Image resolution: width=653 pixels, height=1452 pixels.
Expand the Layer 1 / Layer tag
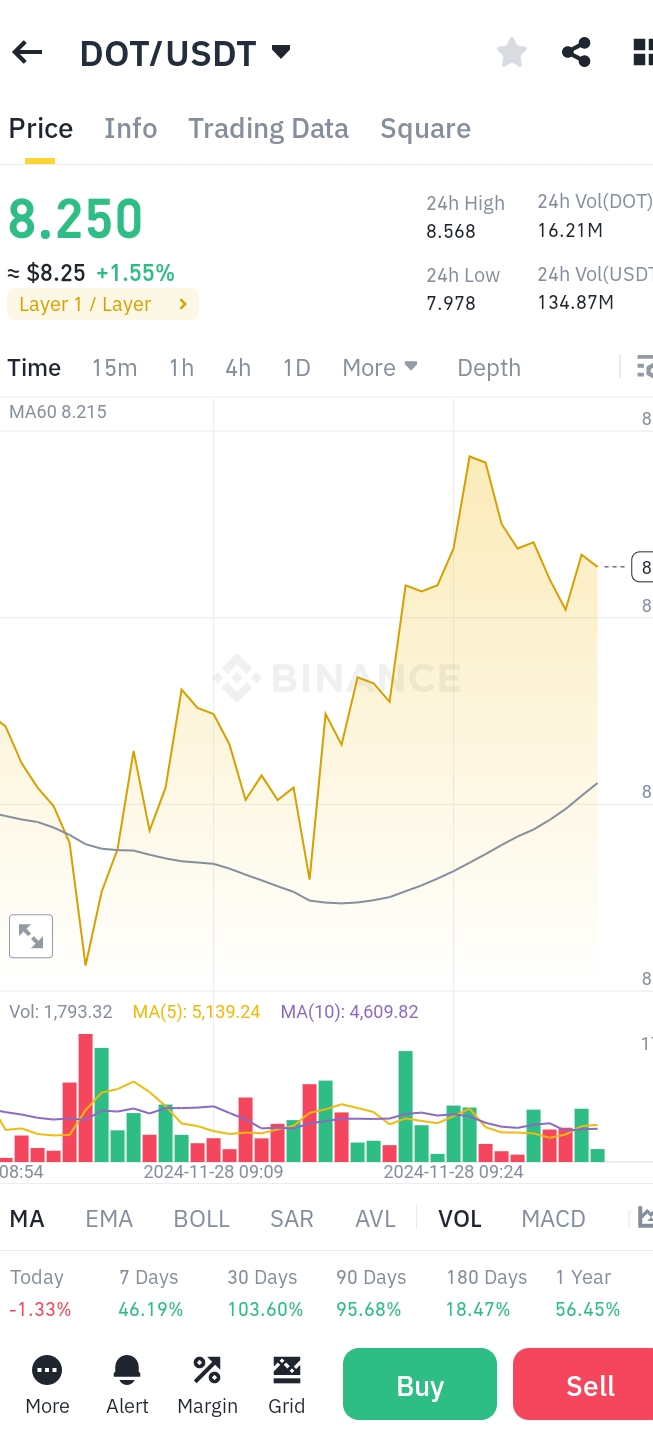click(102, 304)
